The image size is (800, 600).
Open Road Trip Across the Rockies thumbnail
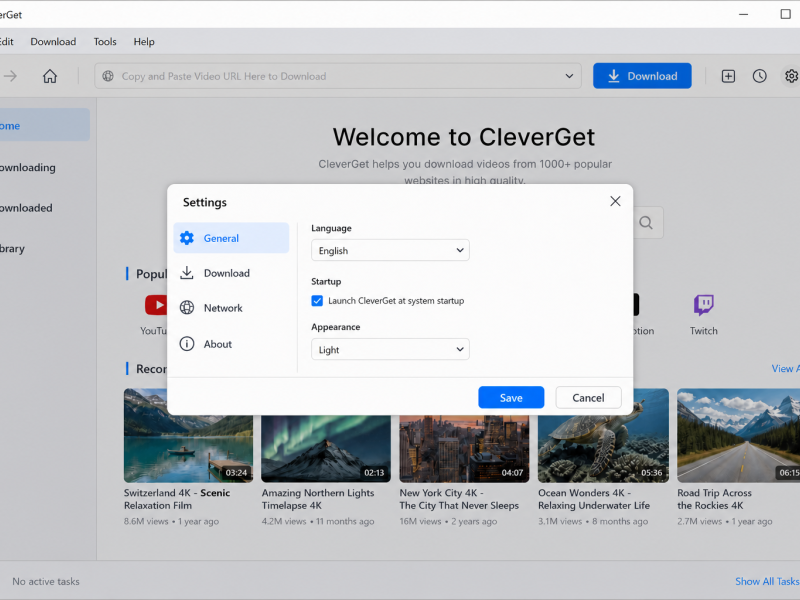(738, 435)
